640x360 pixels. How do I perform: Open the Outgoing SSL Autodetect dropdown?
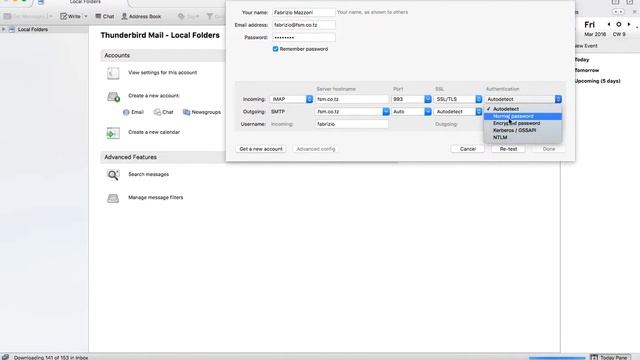point(458,111)
